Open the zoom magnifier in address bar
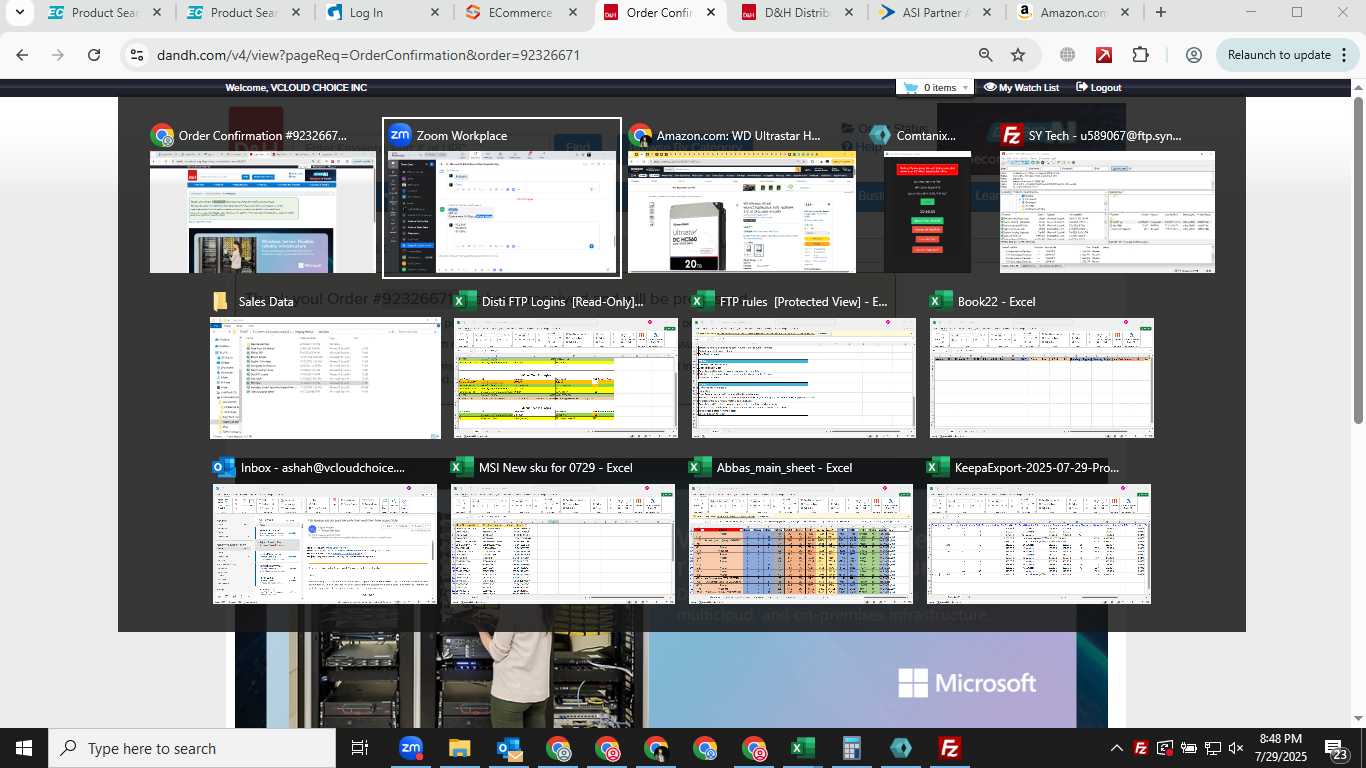Viewport: 1366px width, 768px height. (x=986, y=55)
